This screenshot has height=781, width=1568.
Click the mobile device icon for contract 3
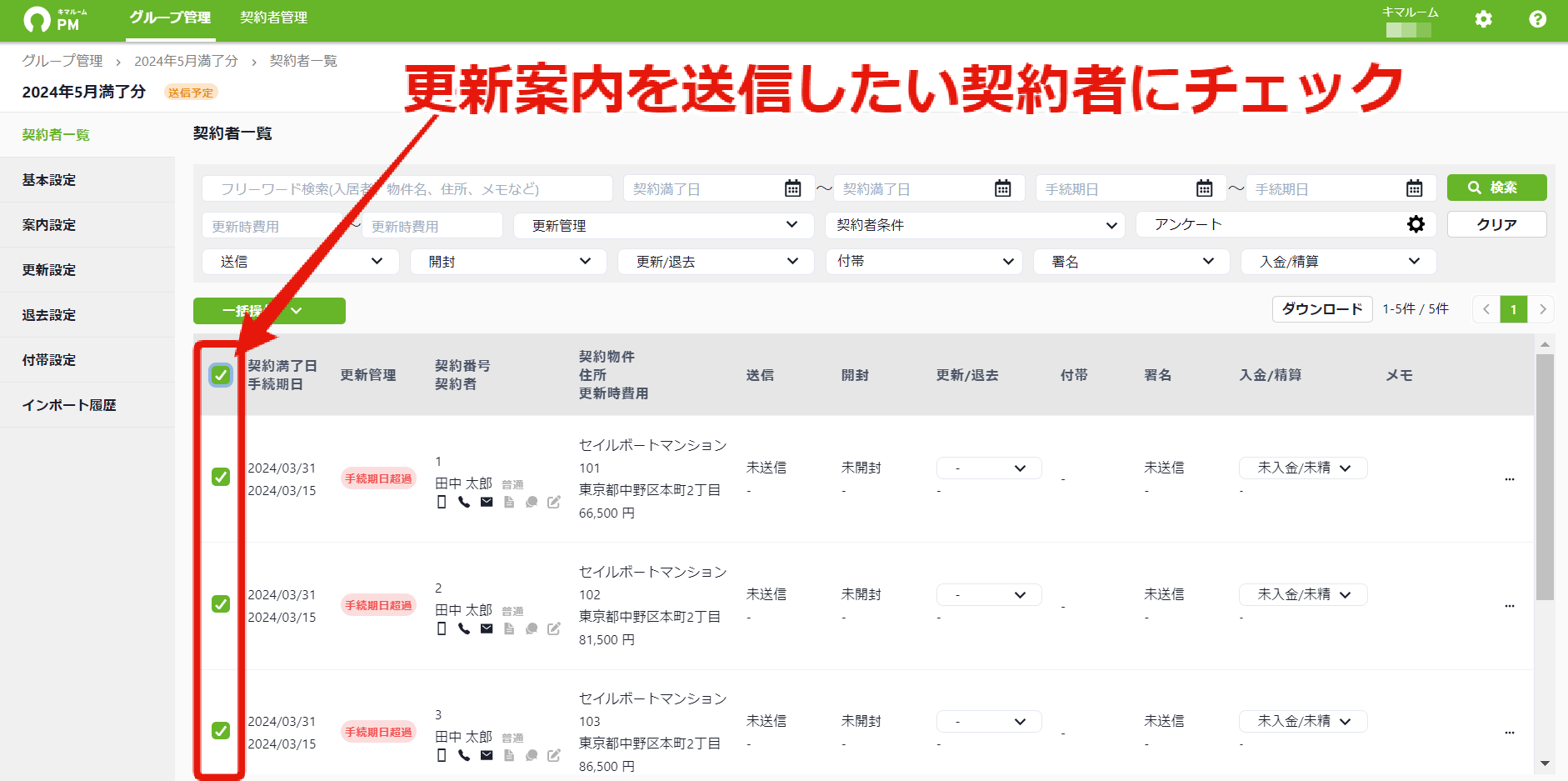coord(442,755)
